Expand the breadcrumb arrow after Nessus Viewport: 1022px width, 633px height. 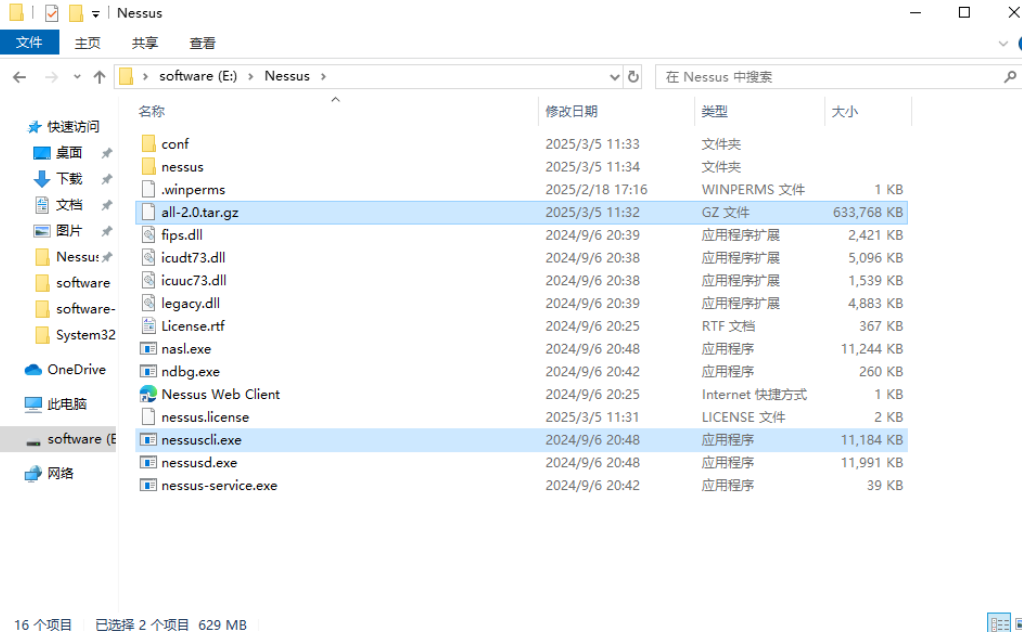point(323,77)
